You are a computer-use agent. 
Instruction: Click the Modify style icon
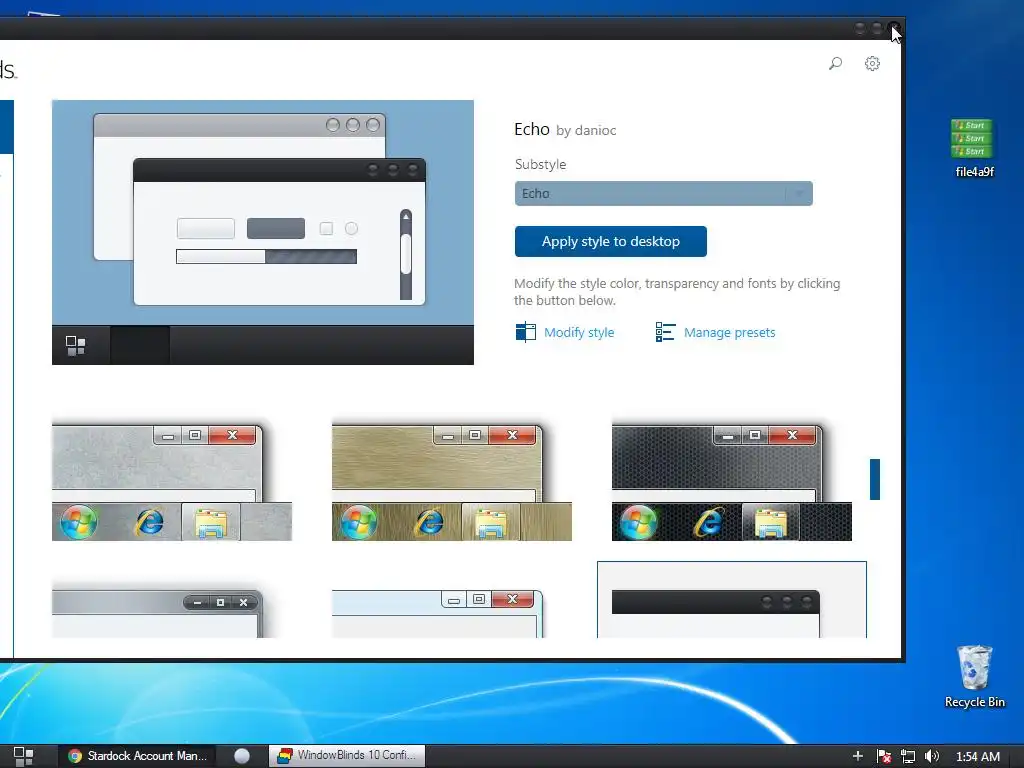point(525,332)
